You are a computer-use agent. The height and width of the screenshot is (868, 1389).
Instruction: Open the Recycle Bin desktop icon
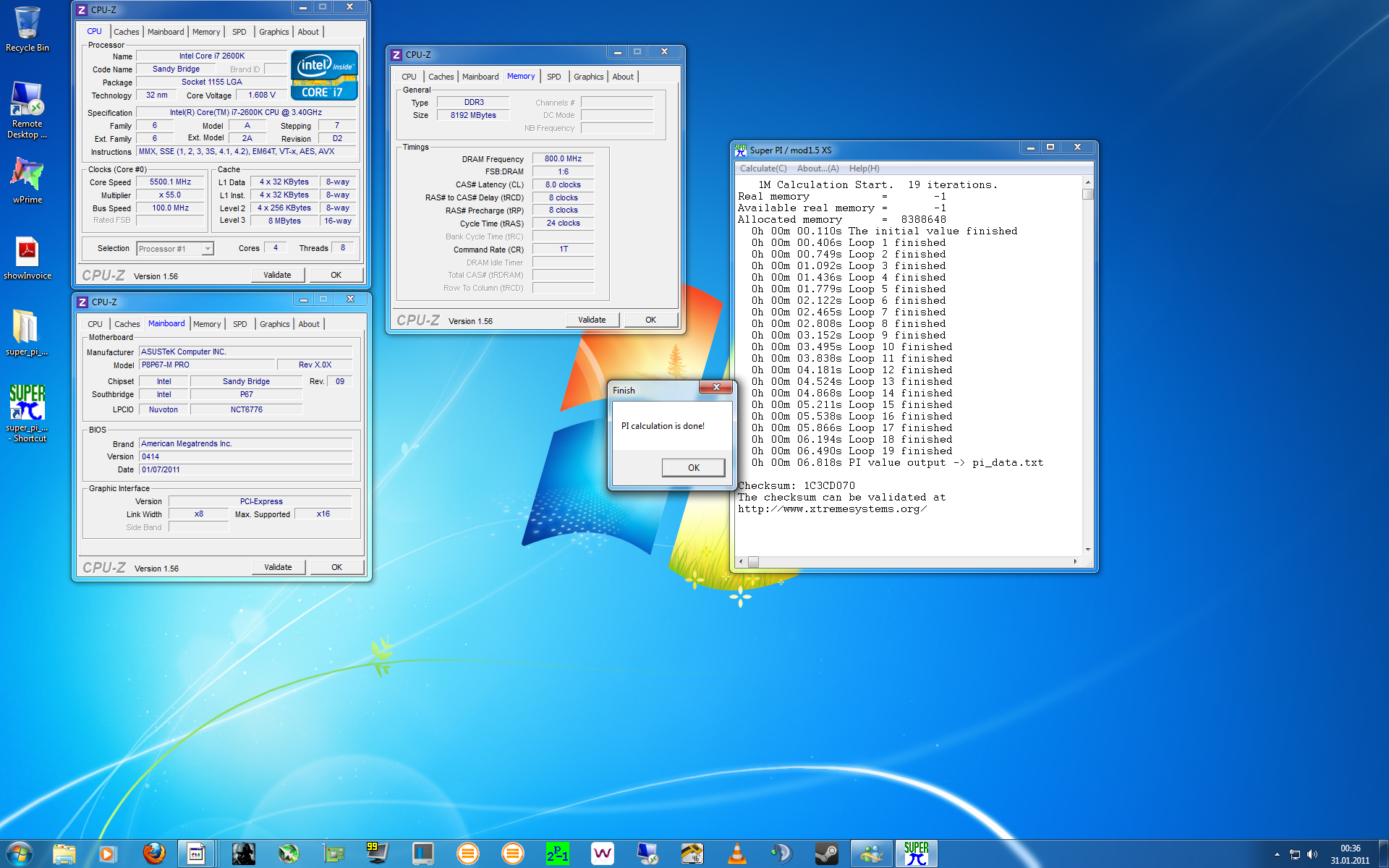[x=27, y=29]
